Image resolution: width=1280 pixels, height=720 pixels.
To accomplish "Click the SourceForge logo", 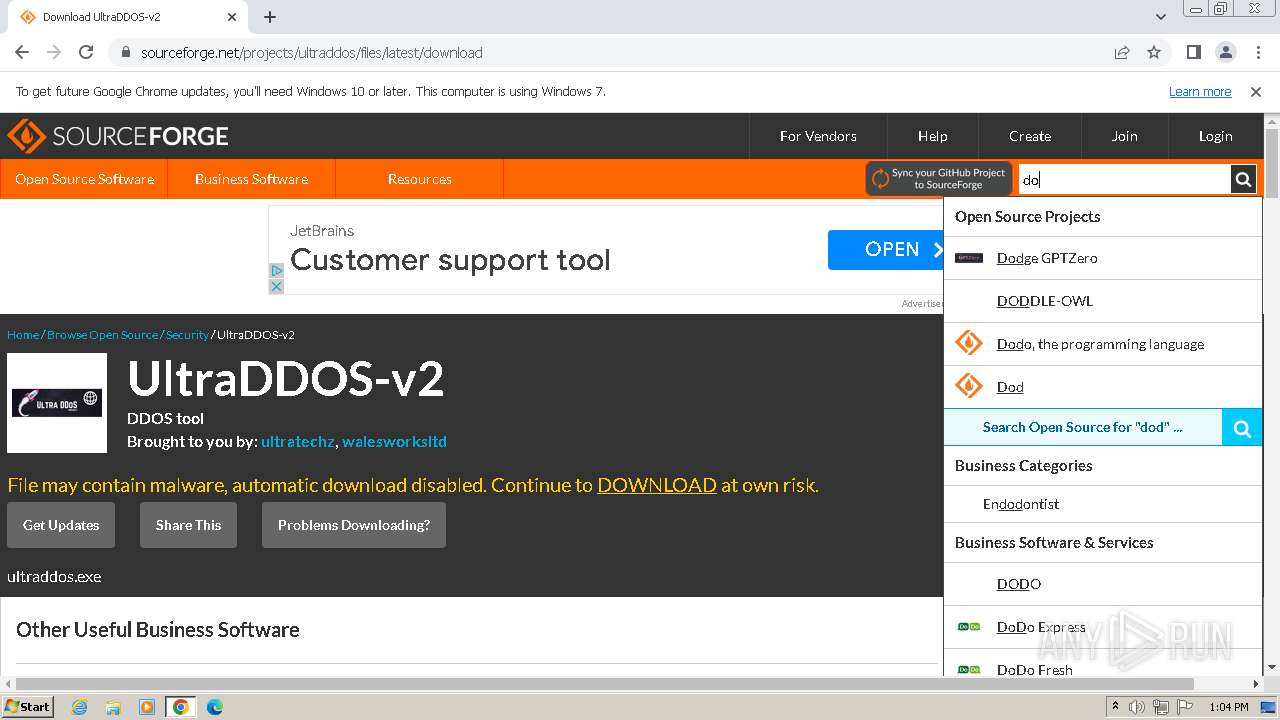I will [x=118, y=136].
